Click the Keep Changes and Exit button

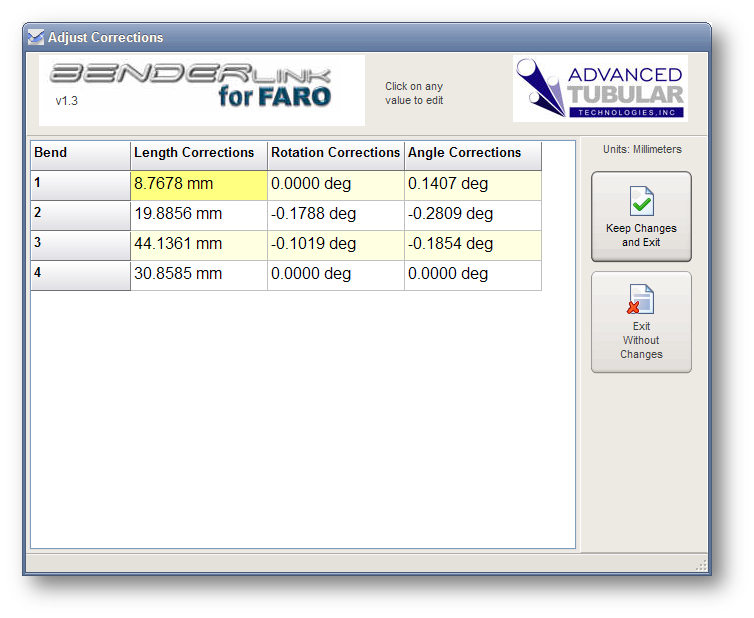point(641,217)
